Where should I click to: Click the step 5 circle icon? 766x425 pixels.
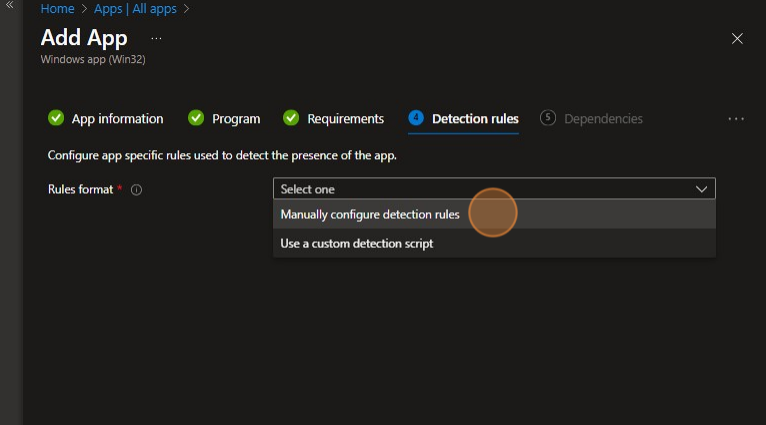(x=548, y=118)
